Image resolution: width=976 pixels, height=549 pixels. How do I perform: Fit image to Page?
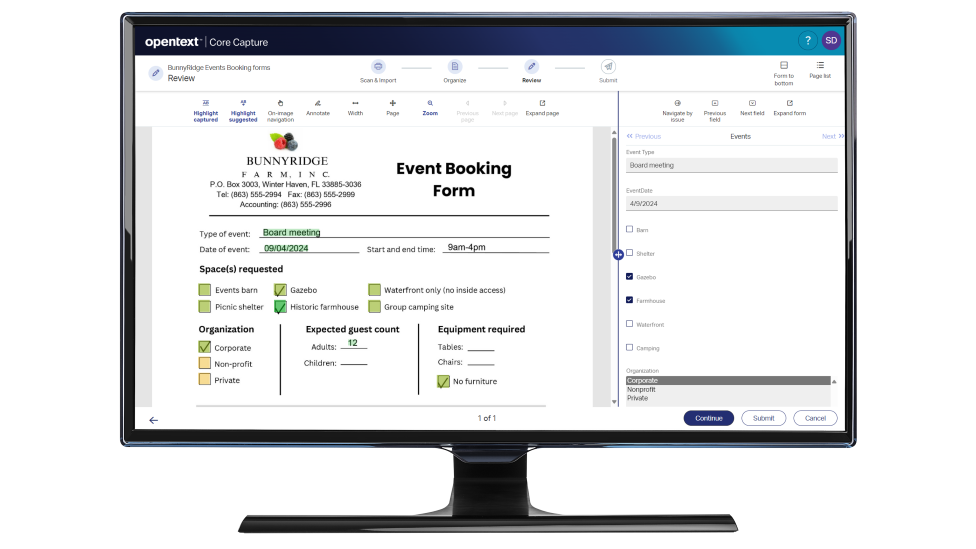pos(393,108)
